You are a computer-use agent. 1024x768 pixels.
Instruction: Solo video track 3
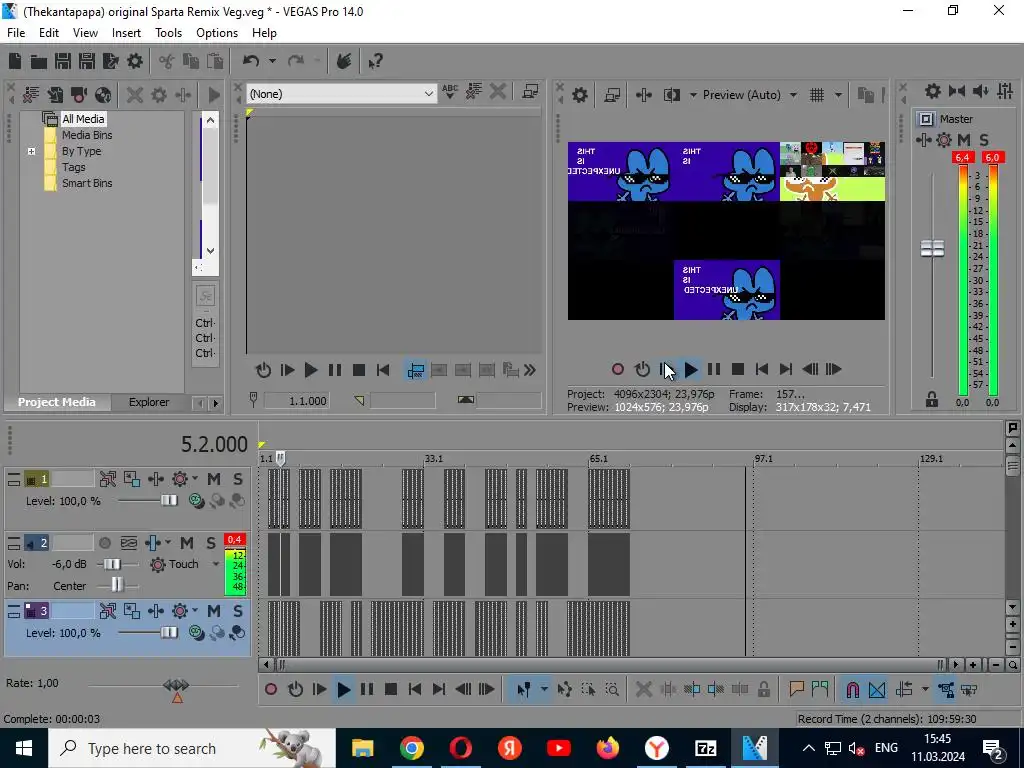[238, 611]
